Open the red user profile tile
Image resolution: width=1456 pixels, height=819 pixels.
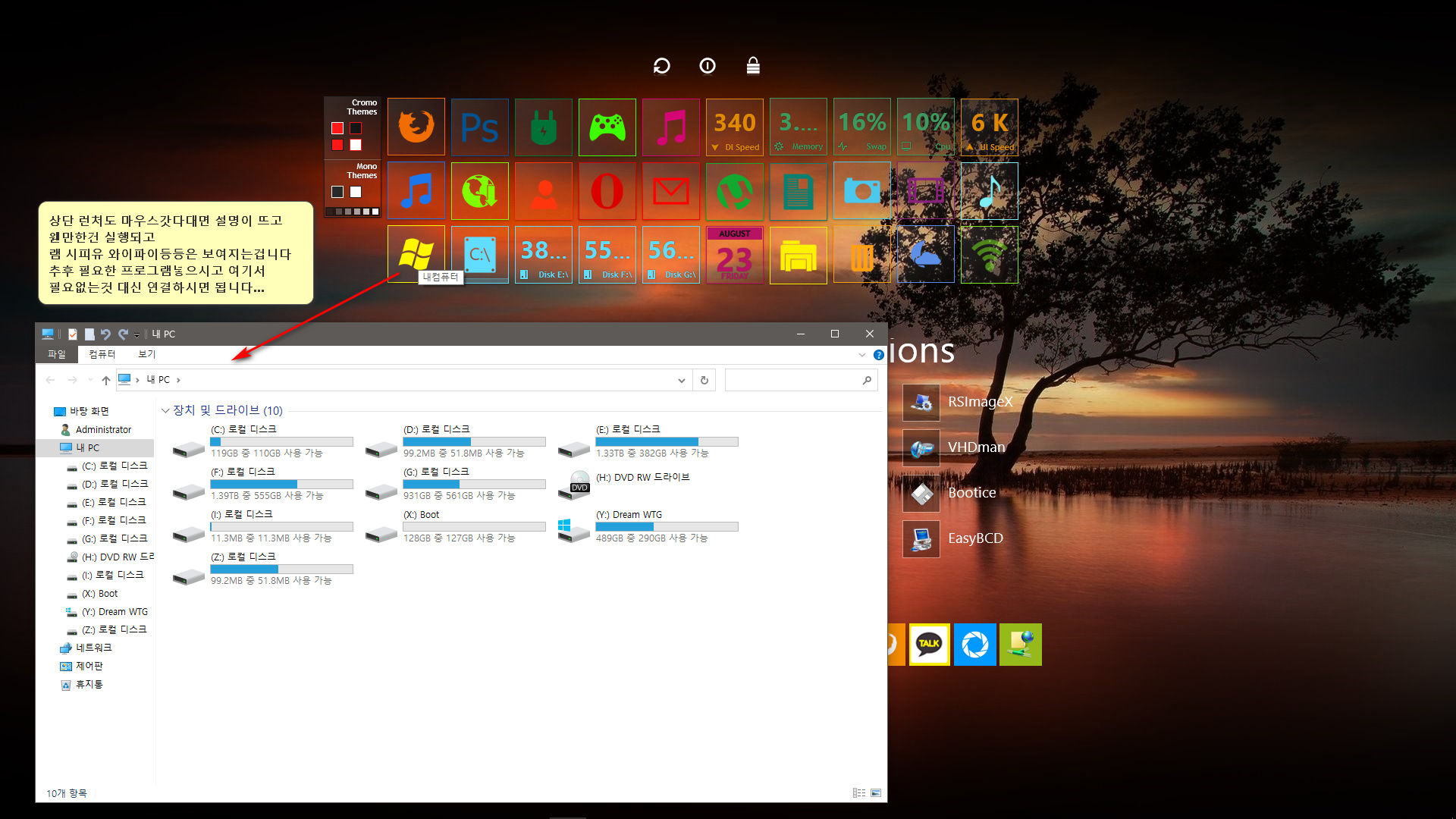[543, 191]
